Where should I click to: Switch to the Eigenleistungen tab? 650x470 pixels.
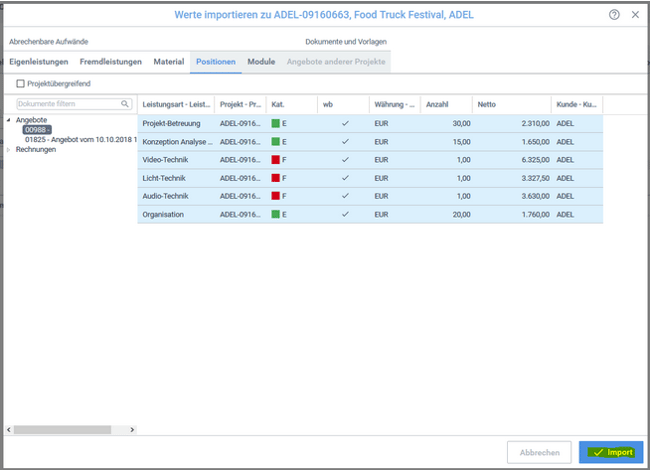(x=39, y=62)
